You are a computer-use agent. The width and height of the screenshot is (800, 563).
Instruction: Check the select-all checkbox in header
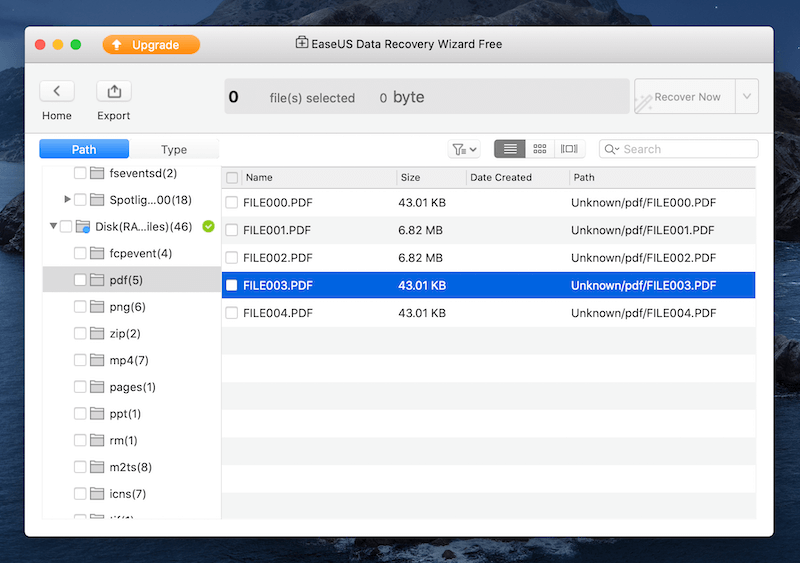(x=232, y=178)
